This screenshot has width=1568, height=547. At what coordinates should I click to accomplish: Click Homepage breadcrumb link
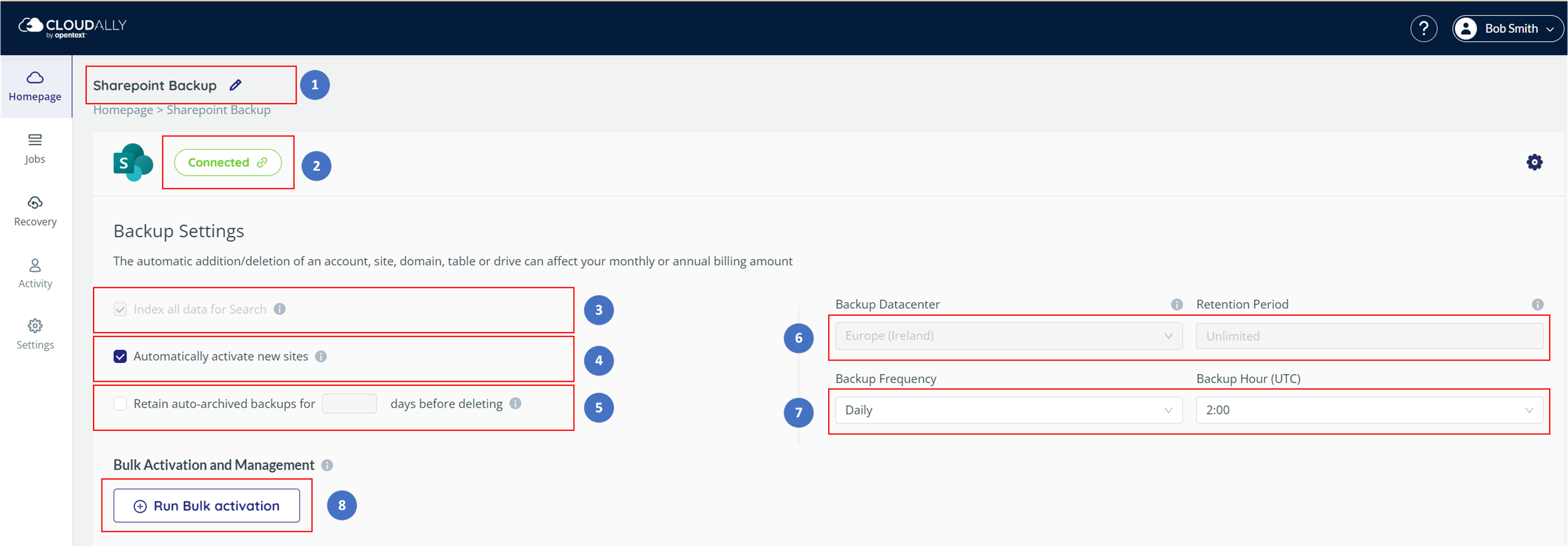coord(123,110)
